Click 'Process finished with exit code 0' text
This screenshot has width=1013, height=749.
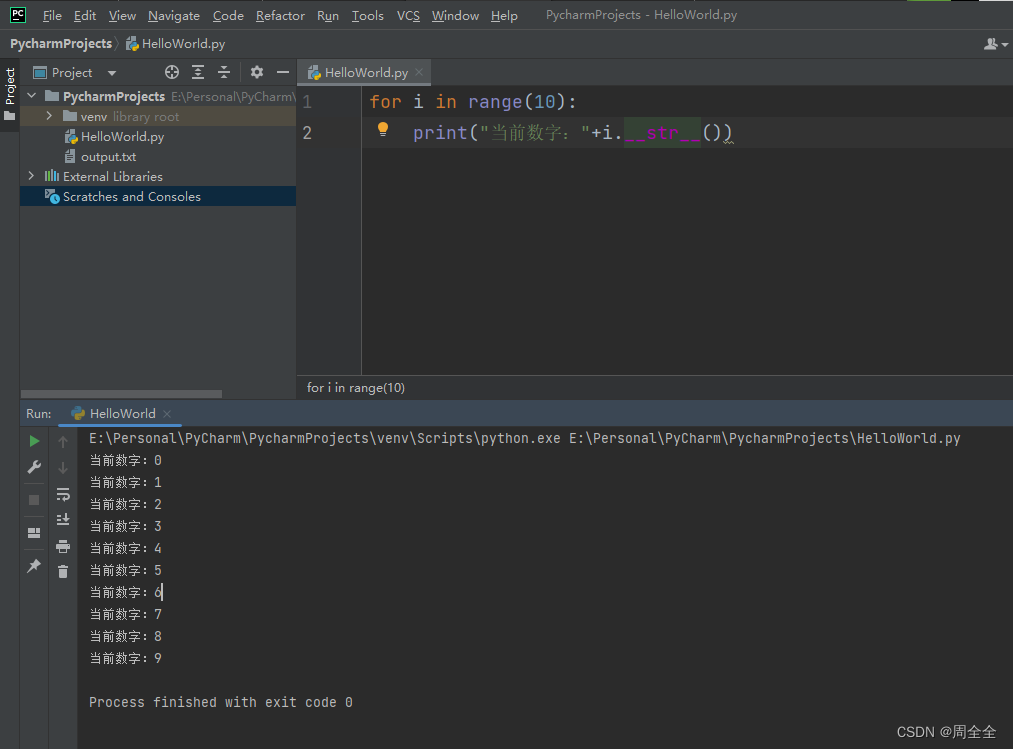tap(220, 702)
